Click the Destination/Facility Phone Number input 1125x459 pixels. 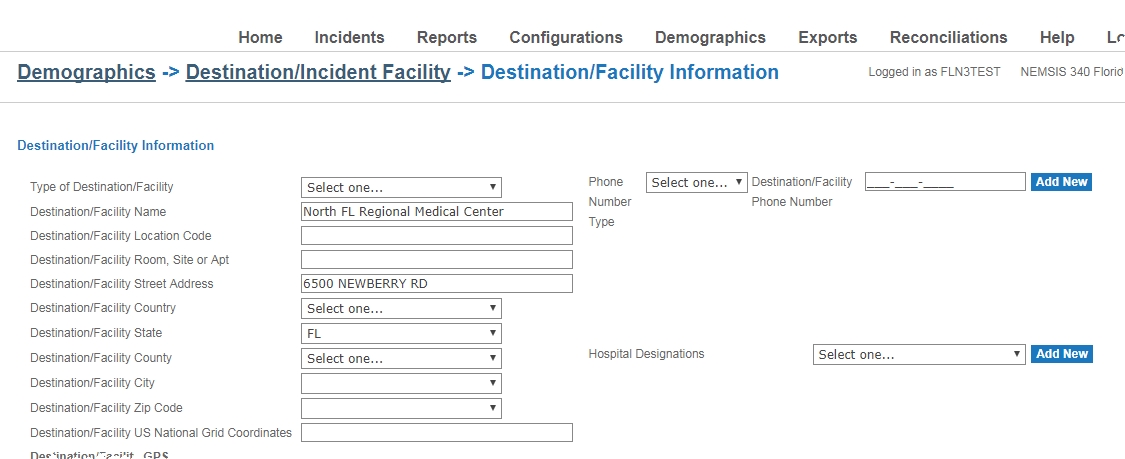945,181
